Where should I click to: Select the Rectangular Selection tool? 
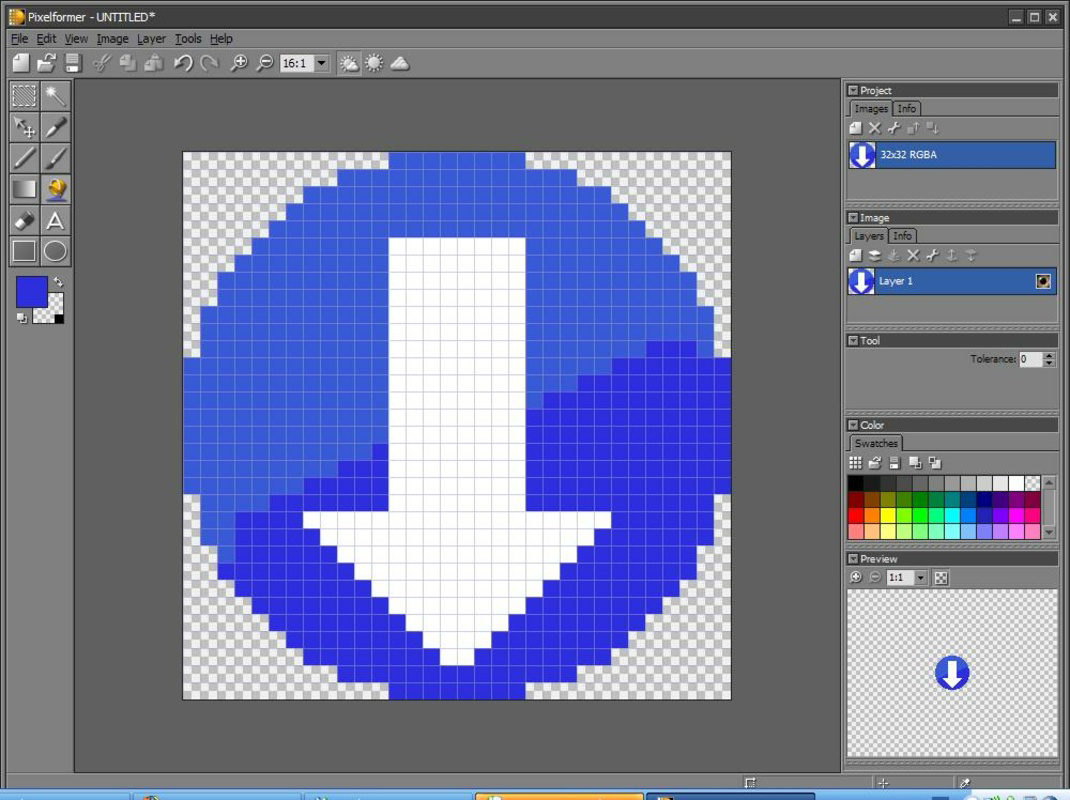click(24, 96)
